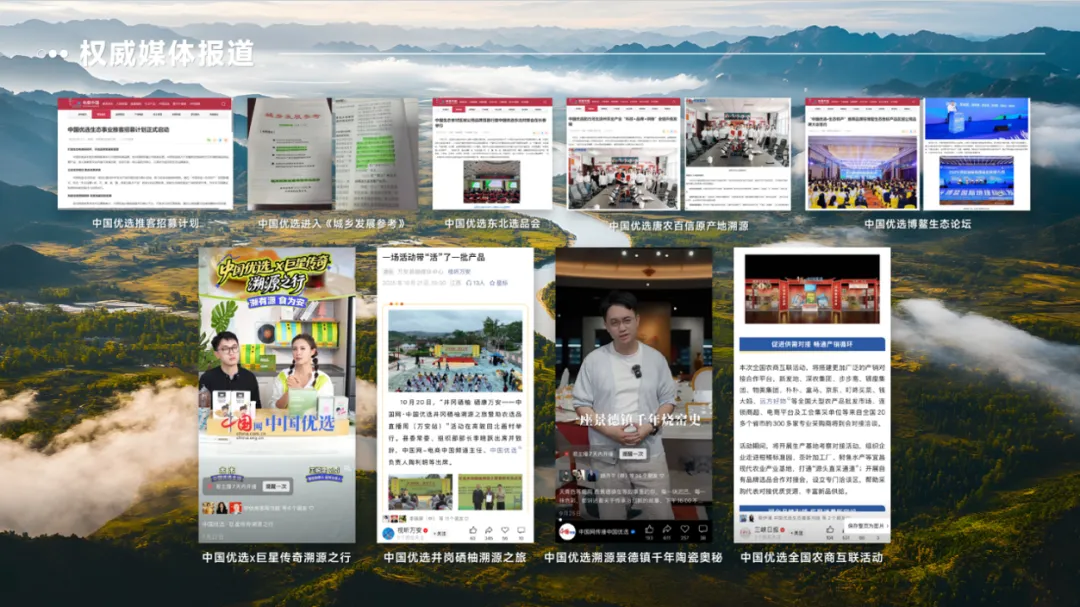1080x607 pixels.
Task: Open comments on 中国网传播中国优选 video
Action: 703,529
